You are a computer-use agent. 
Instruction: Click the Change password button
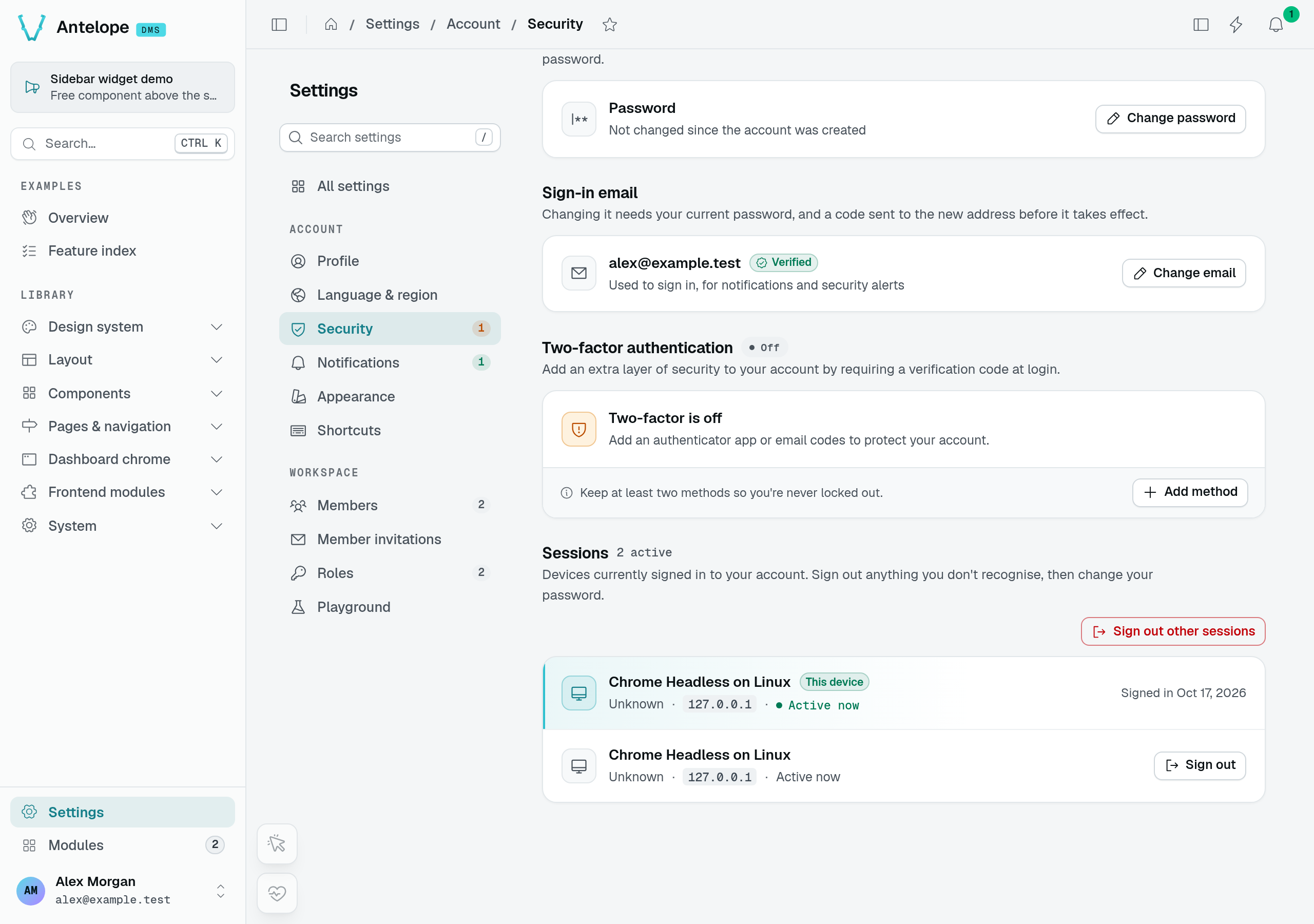pyautogui.click(x=1170, y=119)
